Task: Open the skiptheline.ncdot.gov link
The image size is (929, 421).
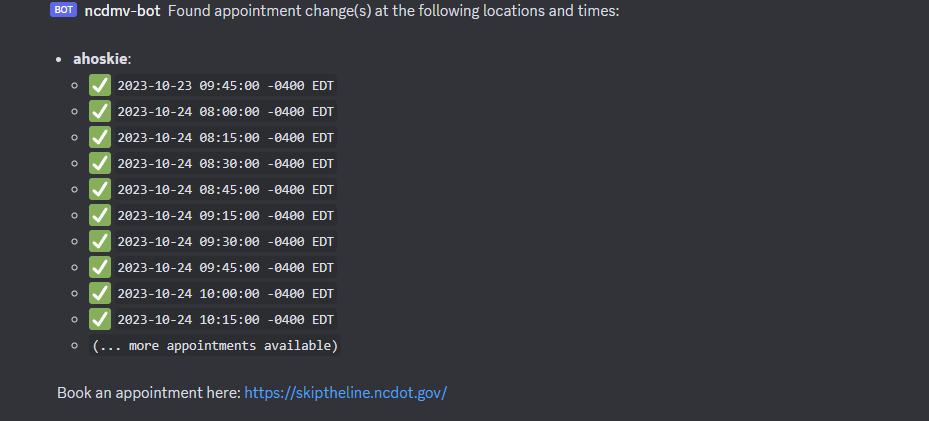Action: pyautogui.click(x=345, y=393)
